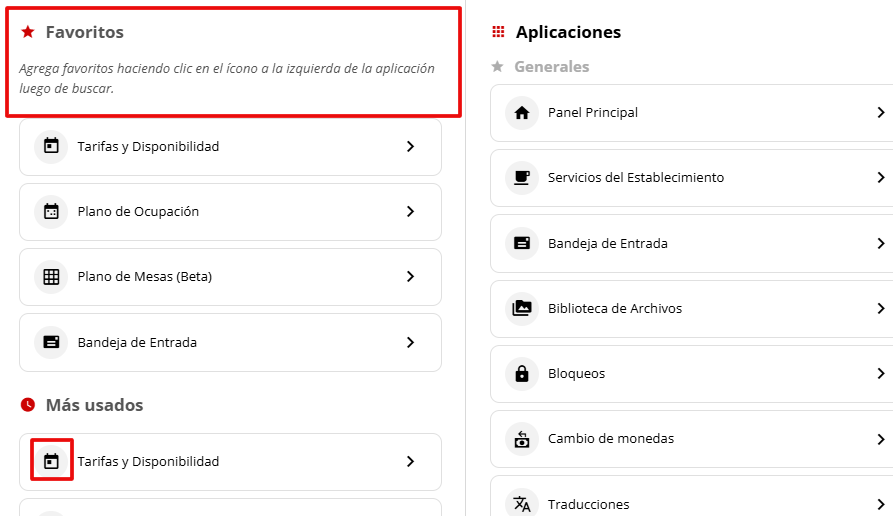
Task: Click the red star icon next to Favoritos
Action: click(x=28, y=32)
